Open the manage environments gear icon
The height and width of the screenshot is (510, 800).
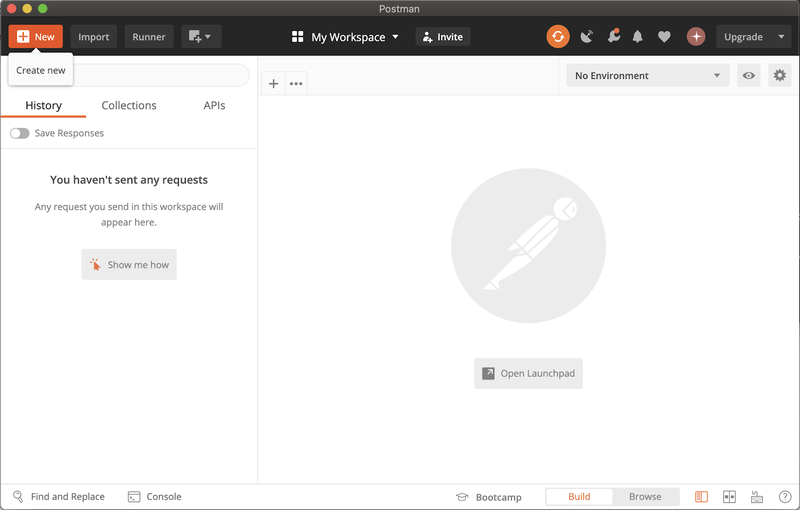point(779,76)
